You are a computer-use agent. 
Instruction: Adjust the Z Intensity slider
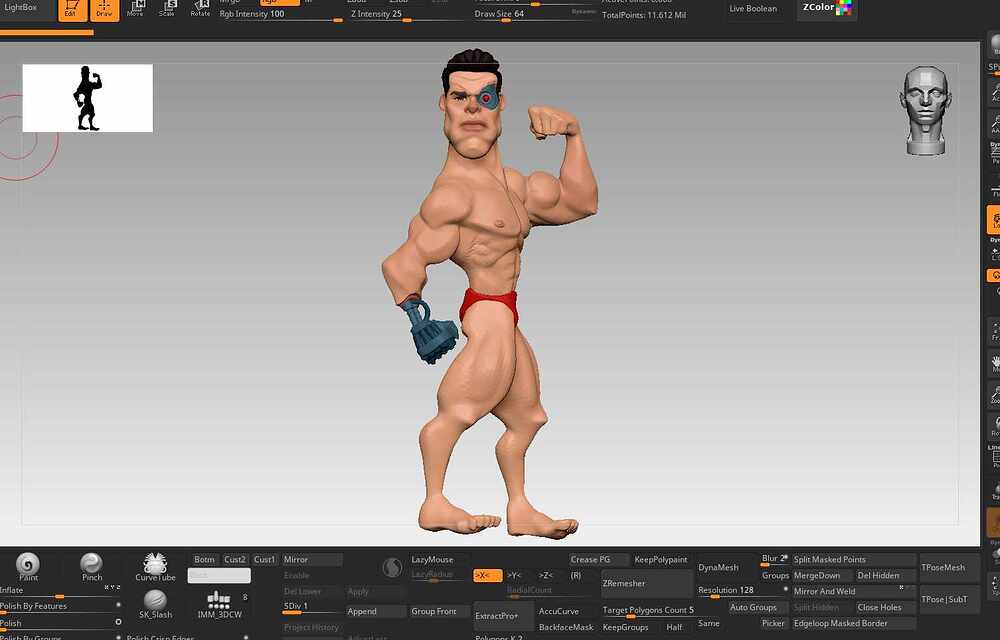408,15
